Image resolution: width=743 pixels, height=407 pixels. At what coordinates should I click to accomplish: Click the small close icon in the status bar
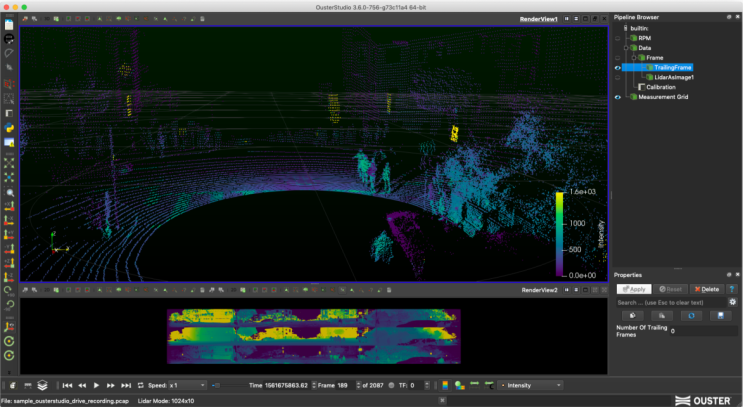[x=442, y=401]
